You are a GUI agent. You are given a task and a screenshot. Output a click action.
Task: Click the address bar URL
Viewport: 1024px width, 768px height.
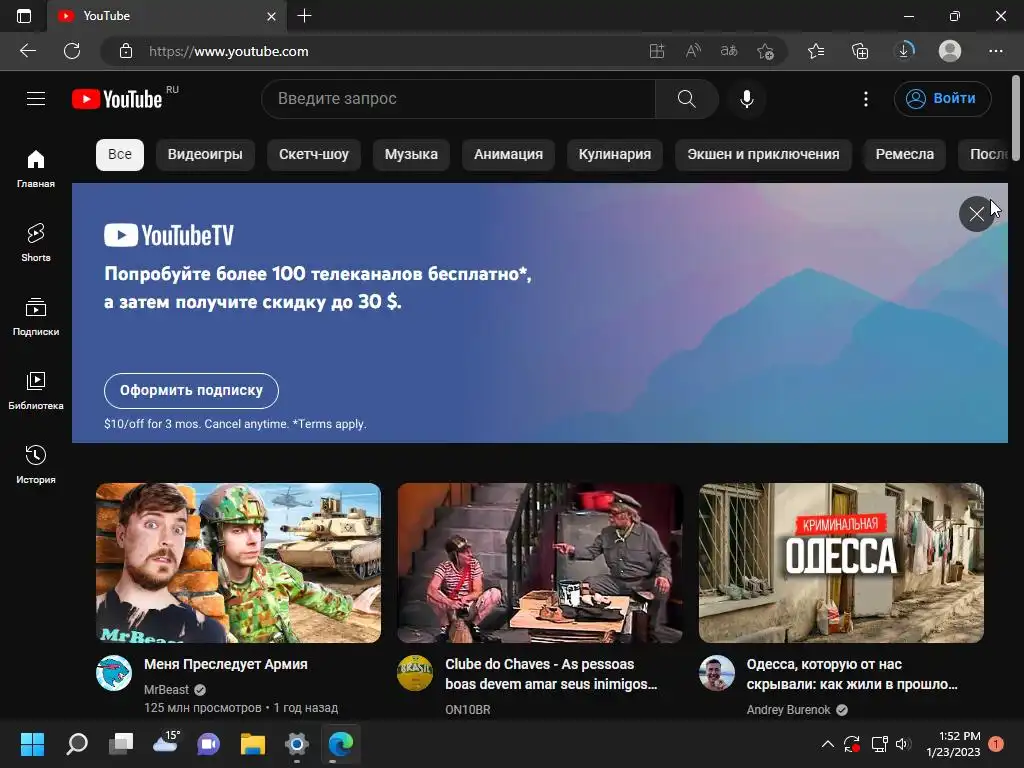[229, 51]
